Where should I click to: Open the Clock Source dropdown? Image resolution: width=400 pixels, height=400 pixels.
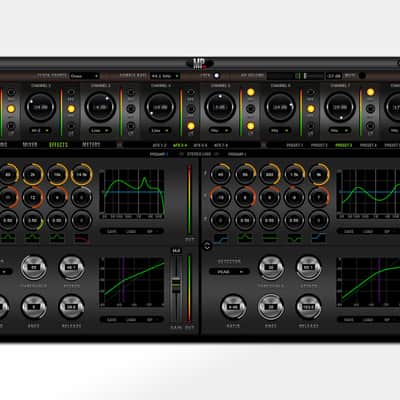coord(84,76)
